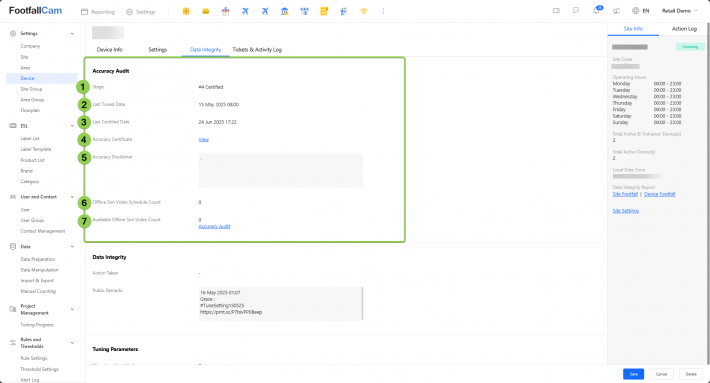This screenshot has height=383, width=710.
Task: Click the Save button
Action: (633, 374)
